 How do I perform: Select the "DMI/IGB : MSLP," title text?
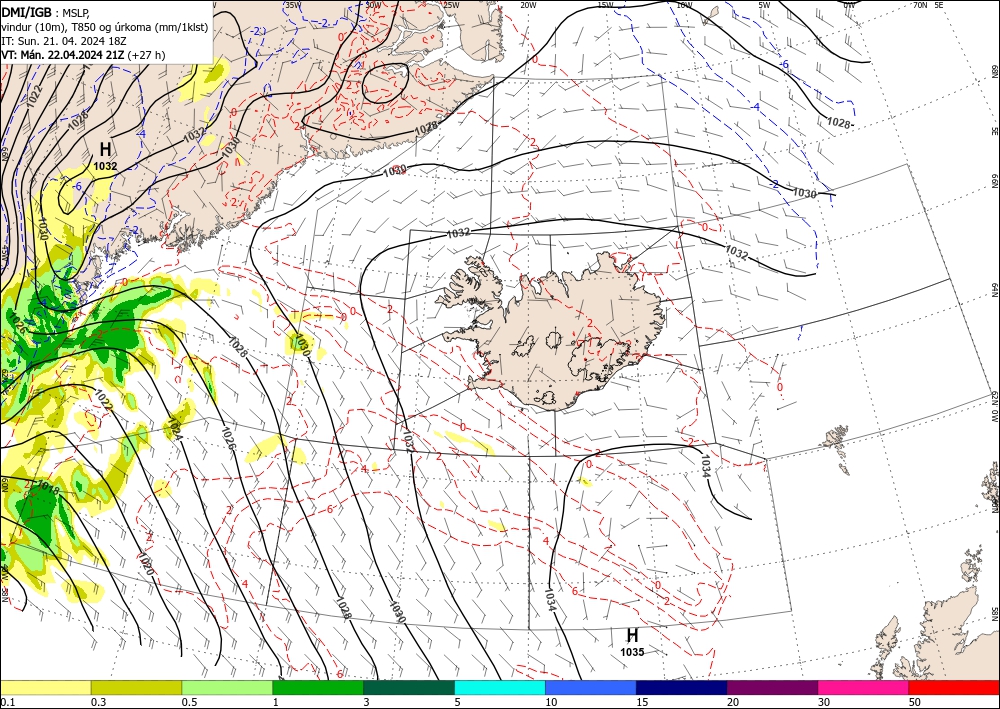coord(46,11)
